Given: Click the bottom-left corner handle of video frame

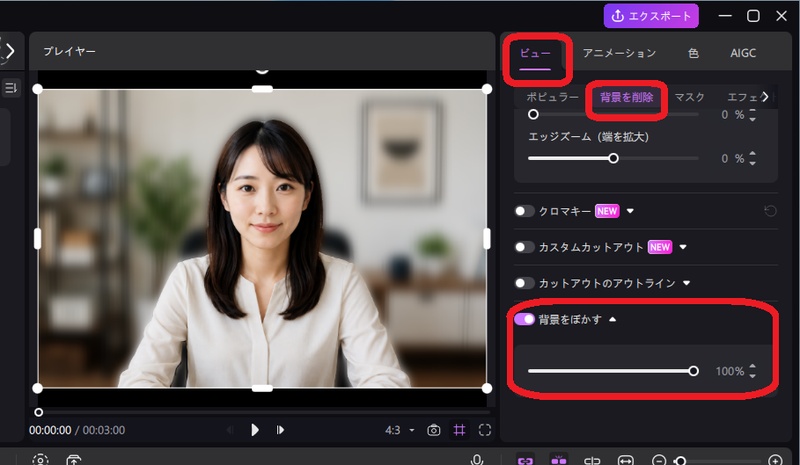Looking at the screenshot, I should (x=37, y=388).
